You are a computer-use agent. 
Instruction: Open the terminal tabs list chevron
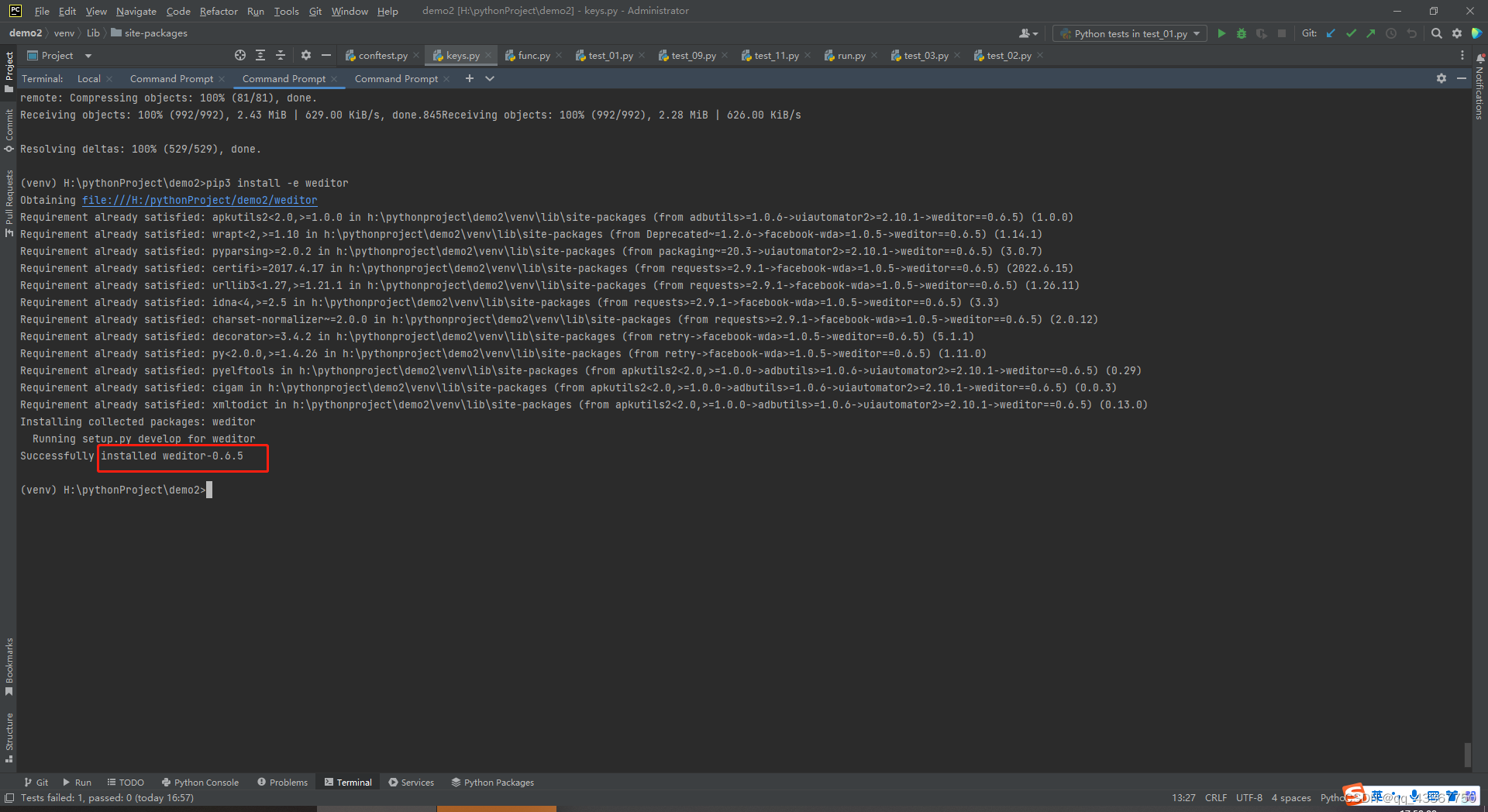[x=489, y=78]
